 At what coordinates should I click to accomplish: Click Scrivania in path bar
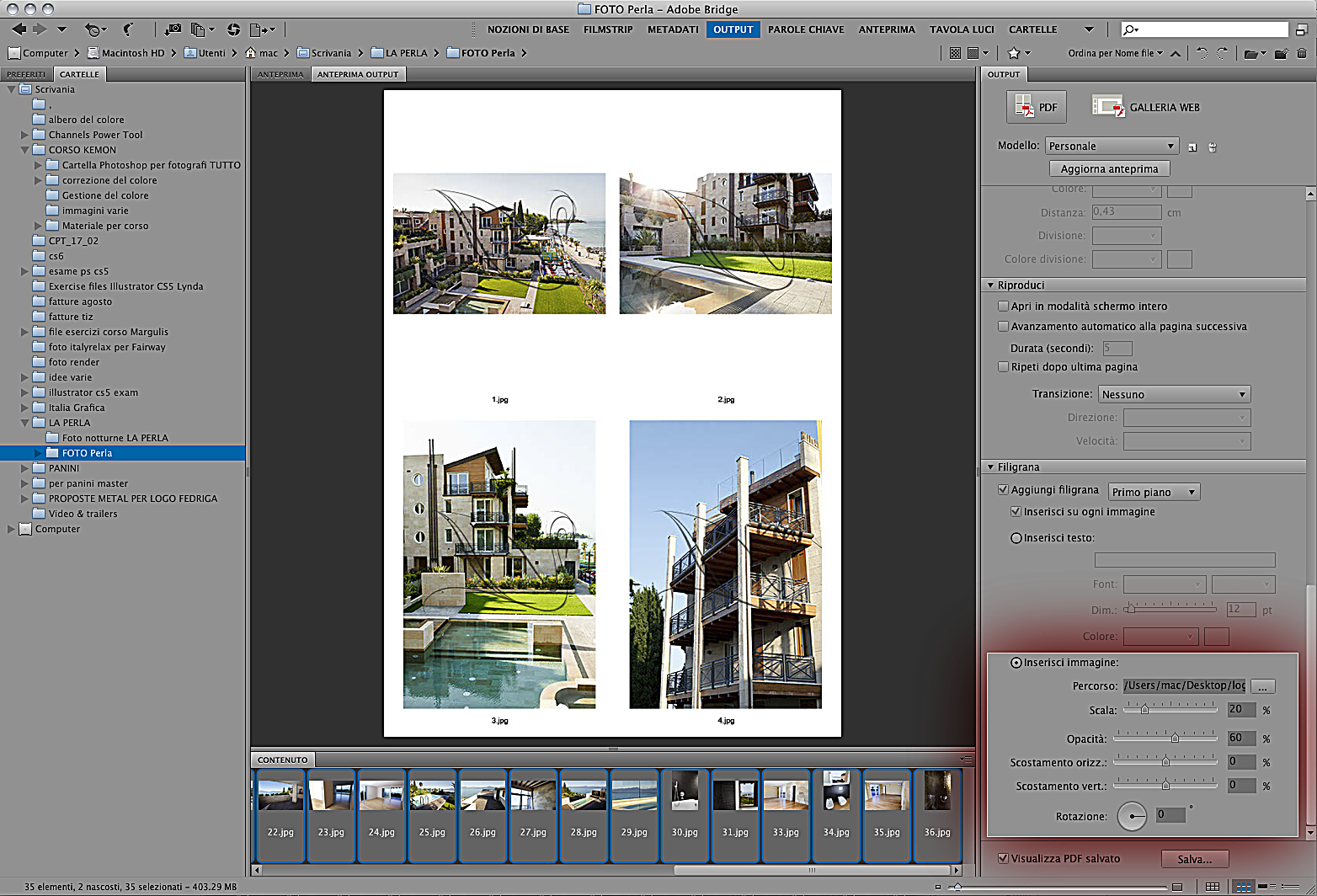click(x=323, y=53)
